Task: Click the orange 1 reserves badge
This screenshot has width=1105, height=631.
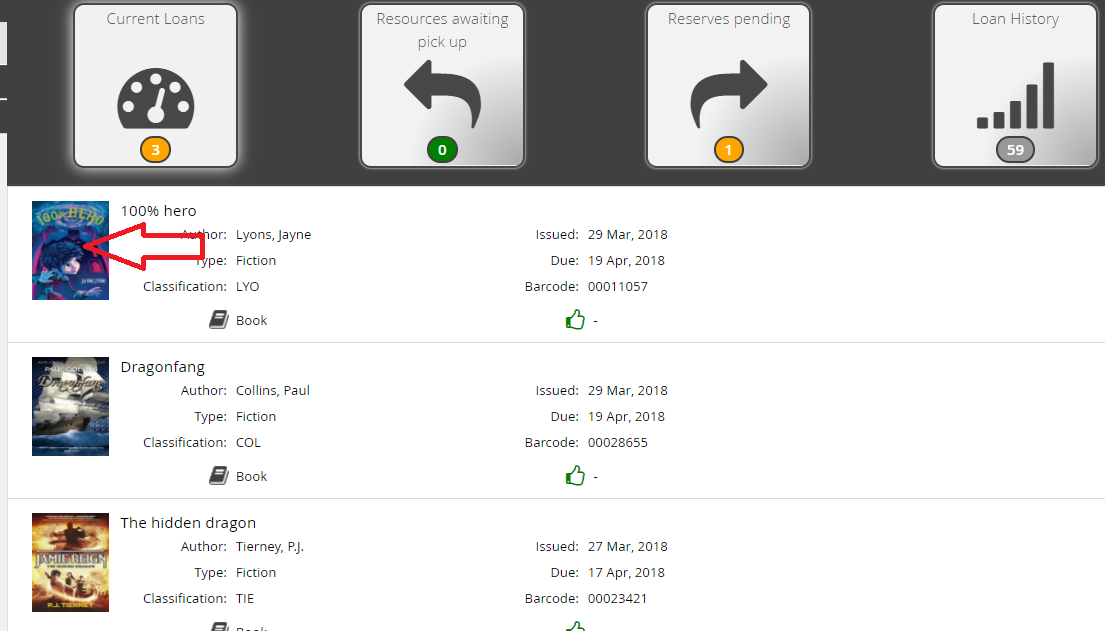Action: pos(728,151)
